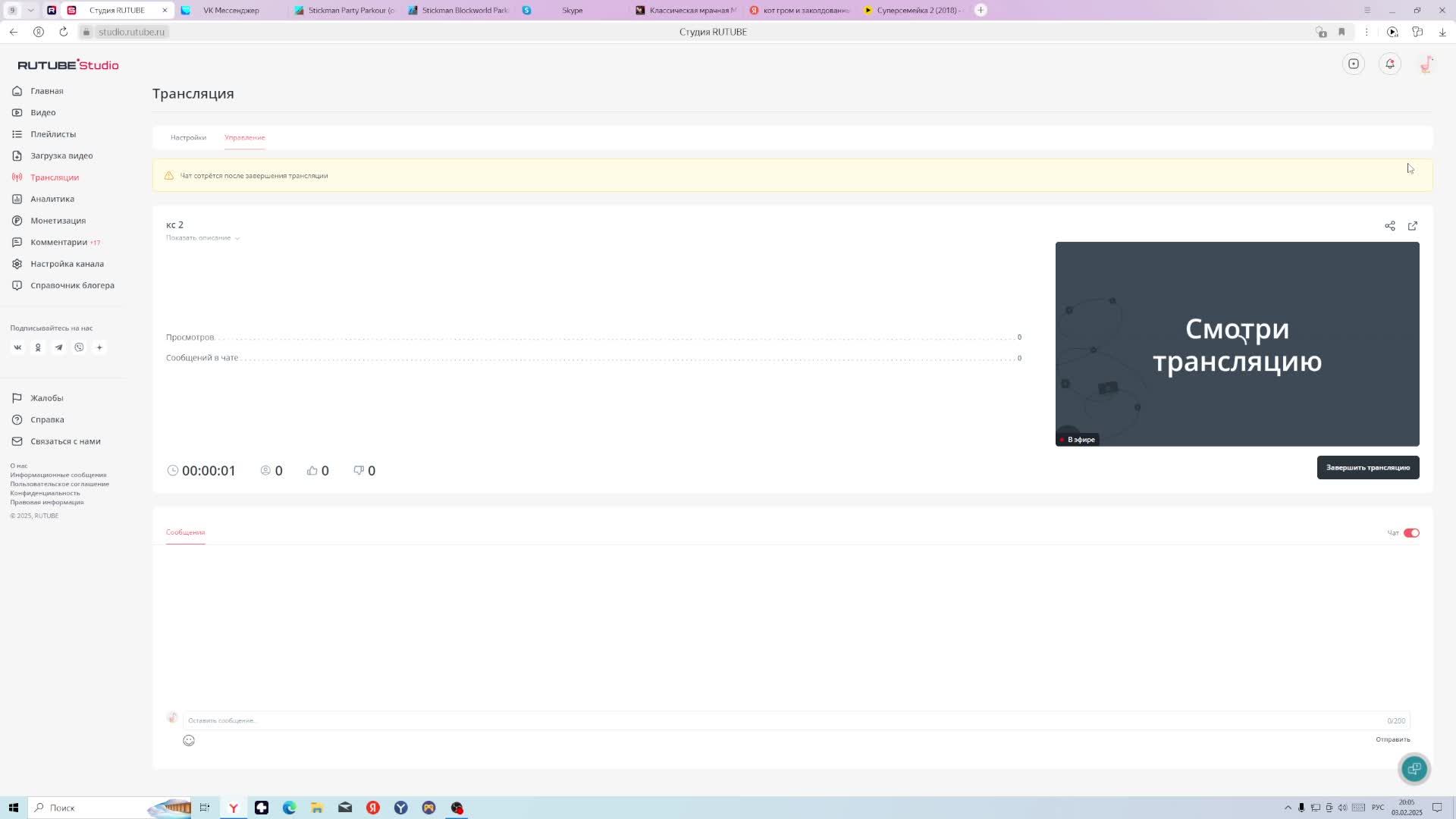Click Завершить трансляцию button
Screen dimensions: 1456x819
(1367, 467)
